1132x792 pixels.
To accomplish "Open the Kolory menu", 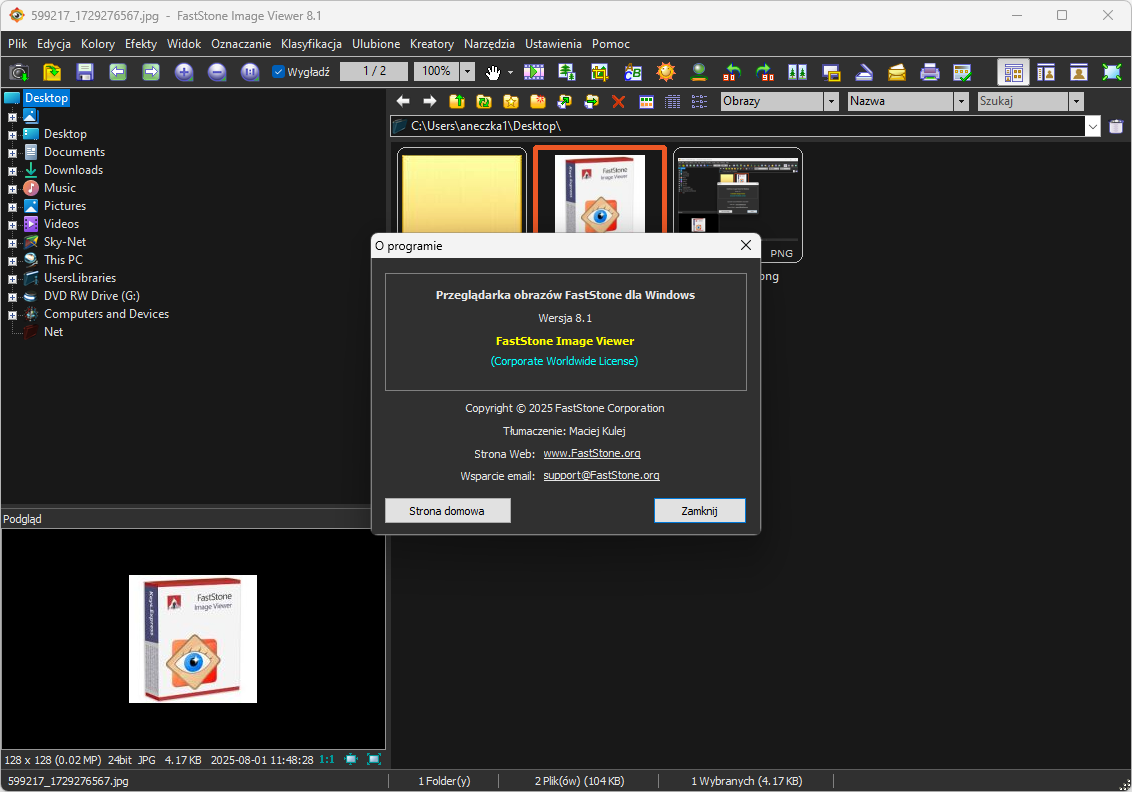I will pyautogui.click(x=98, y=44).
